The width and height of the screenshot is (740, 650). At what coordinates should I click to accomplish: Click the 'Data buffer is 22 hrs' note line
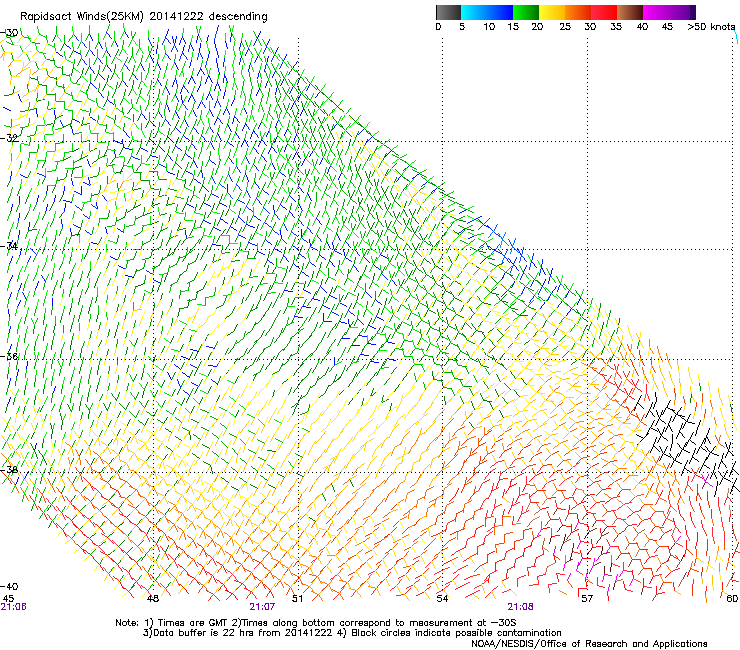click(x=352, y=633)
